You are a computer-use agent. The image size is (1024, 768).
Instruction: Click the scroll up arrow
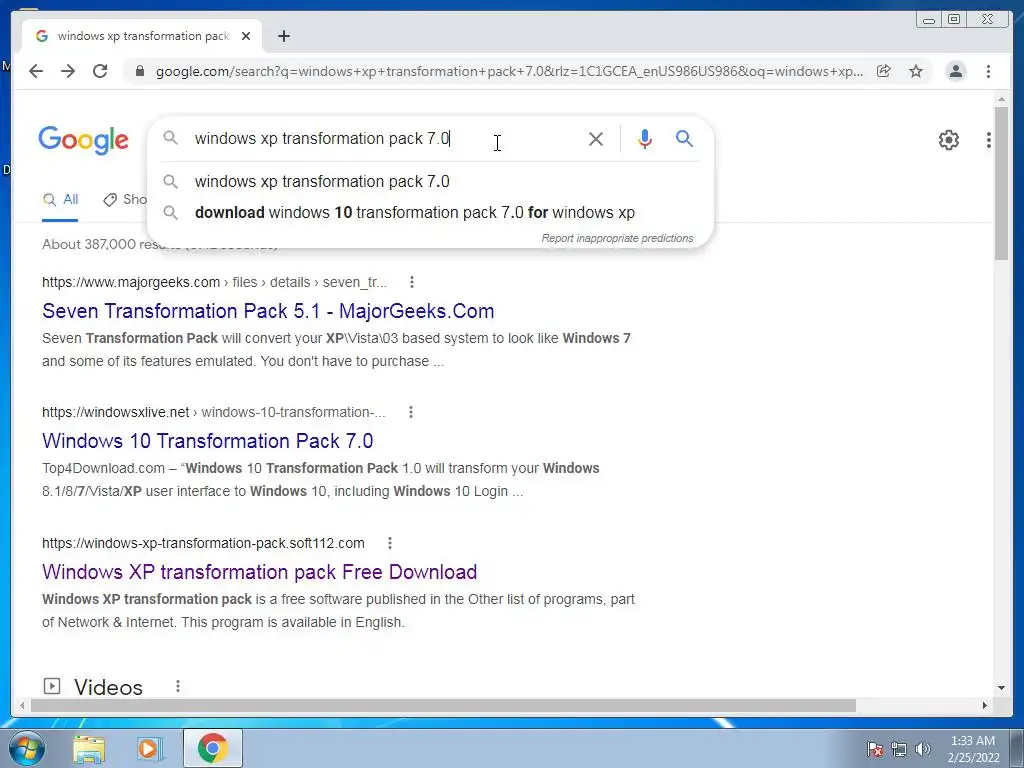[x=1001, y=99]
